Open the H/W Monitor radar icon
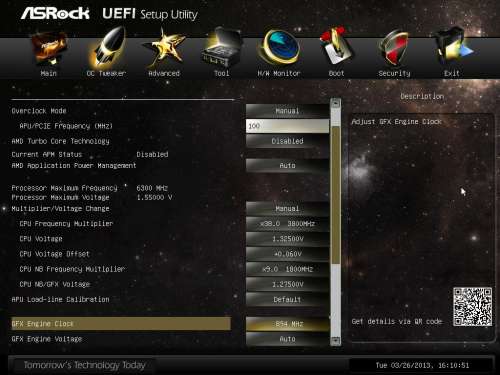 pos(279,47)
